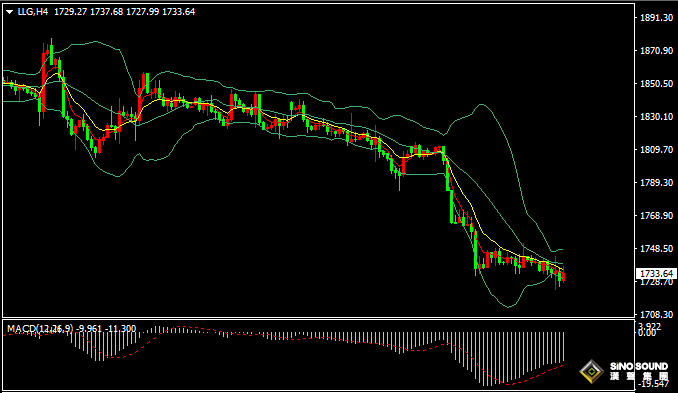Click the 1768.90 price axis label
Image resolution: width=678 pixels, height=393 pixels.
pos(656,215)
